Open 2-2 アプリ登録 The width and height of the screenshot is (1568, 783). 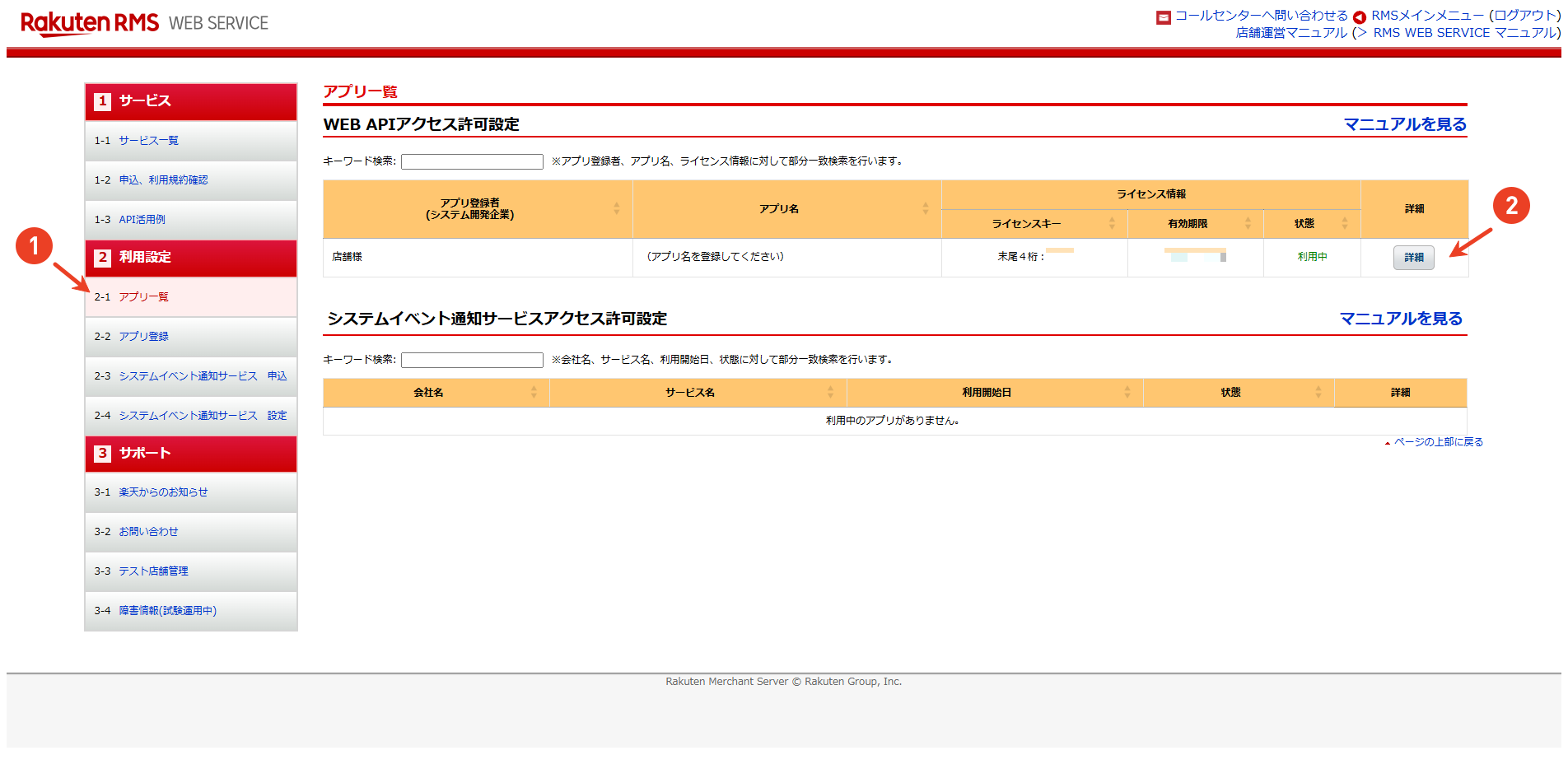click(191, 337)
